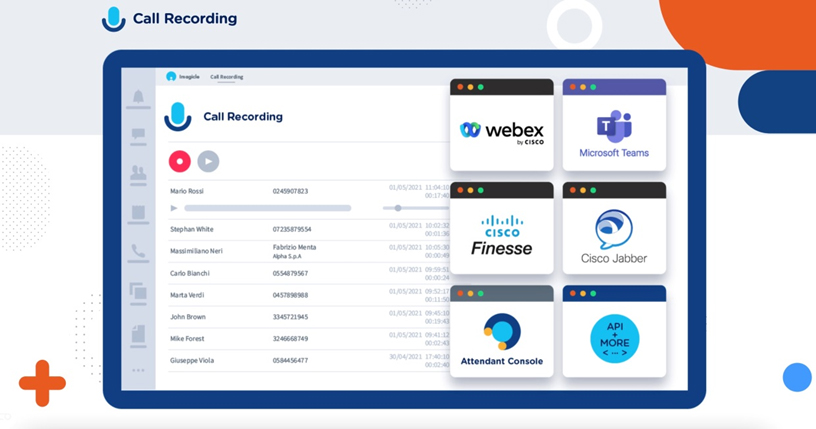
Task: Expand the three-dot more sidebar menu
Action: click(x=138, y=370)
